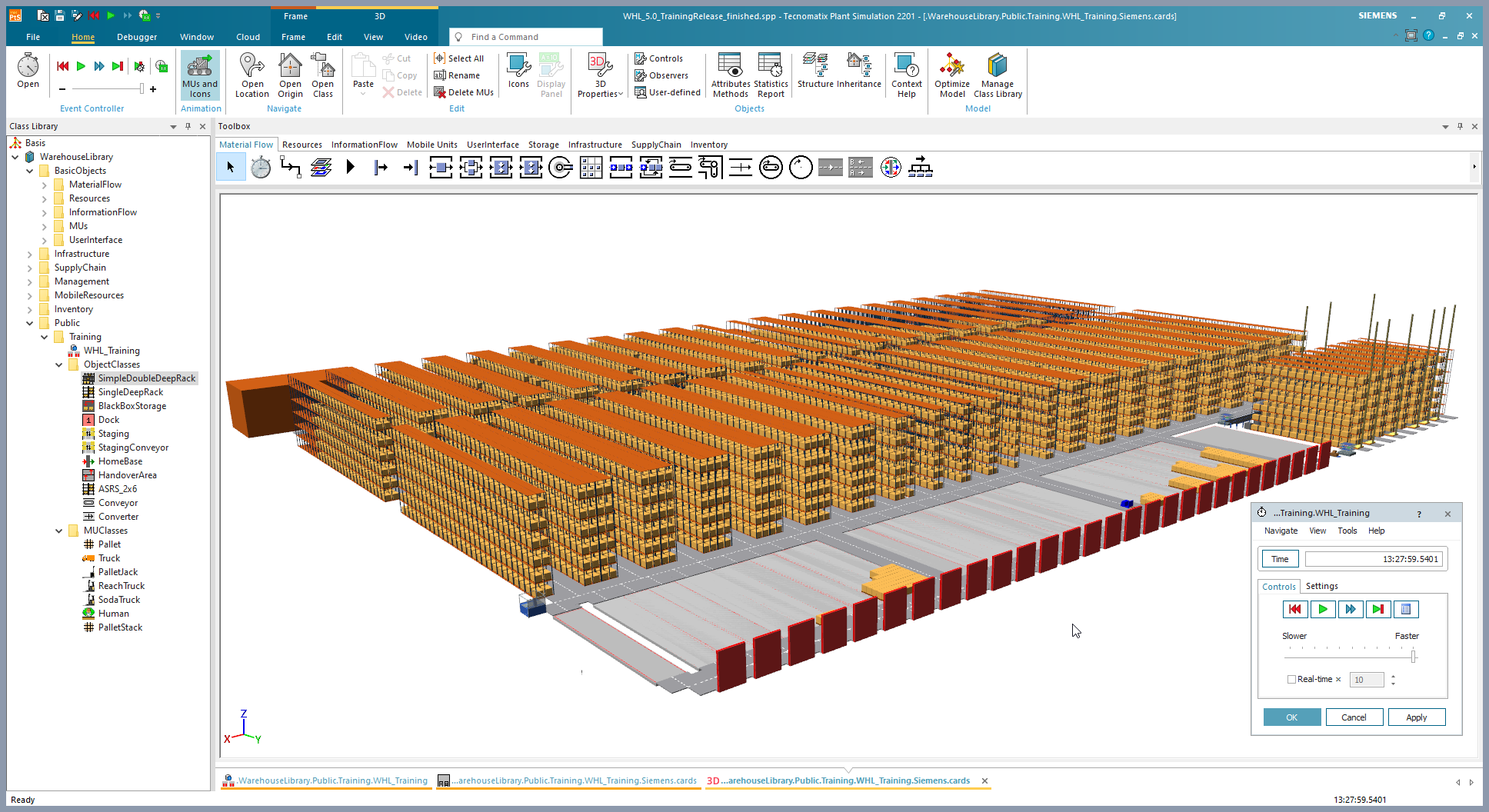Click the ribbon Reset simulation button

click(x=63, y=66)
